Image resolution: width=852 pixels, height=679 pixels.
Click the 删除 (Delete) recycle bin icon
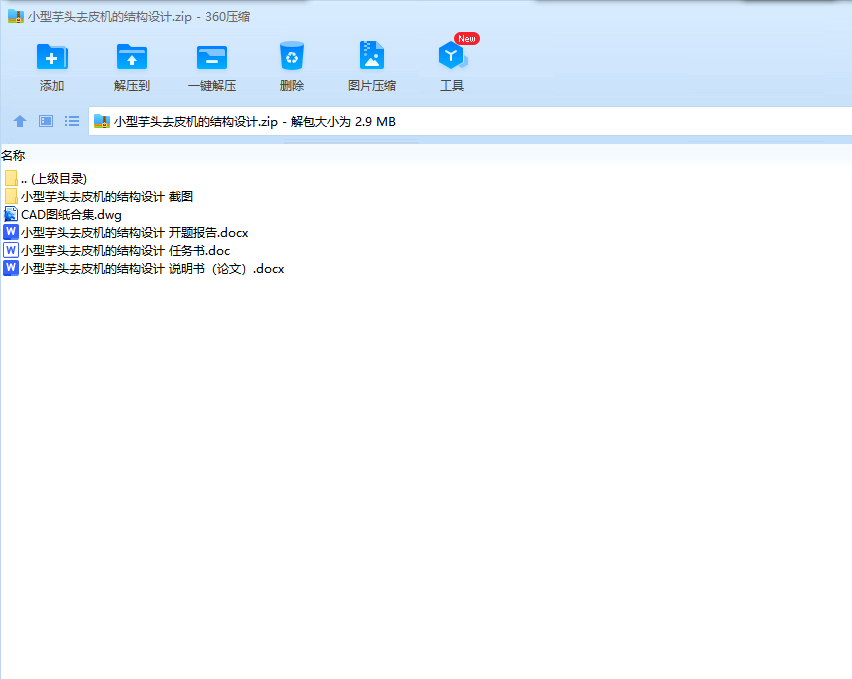pos(292,55)
